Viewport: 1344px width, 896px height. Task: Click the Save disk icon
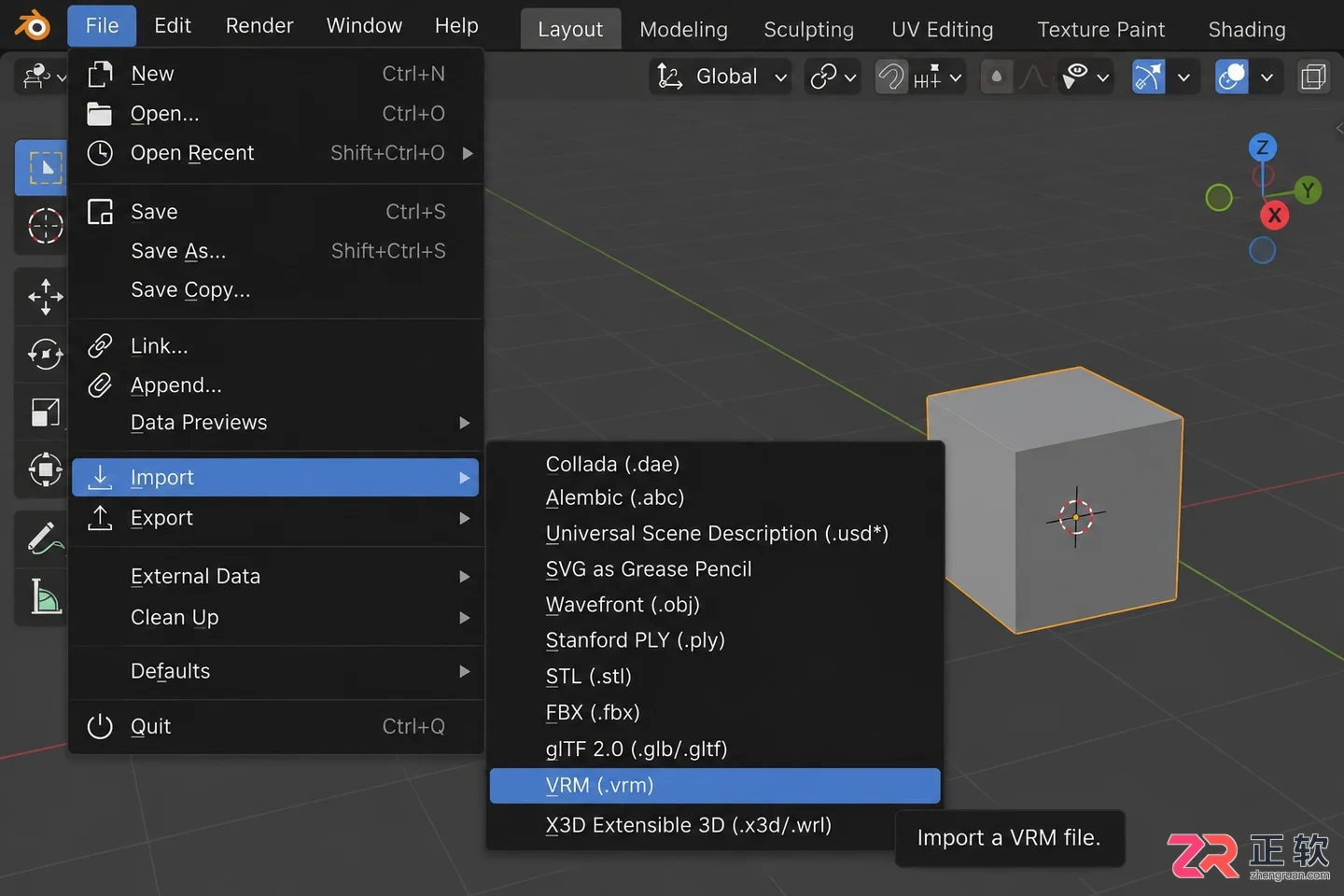pyautogui.click(x=100, y=212)
